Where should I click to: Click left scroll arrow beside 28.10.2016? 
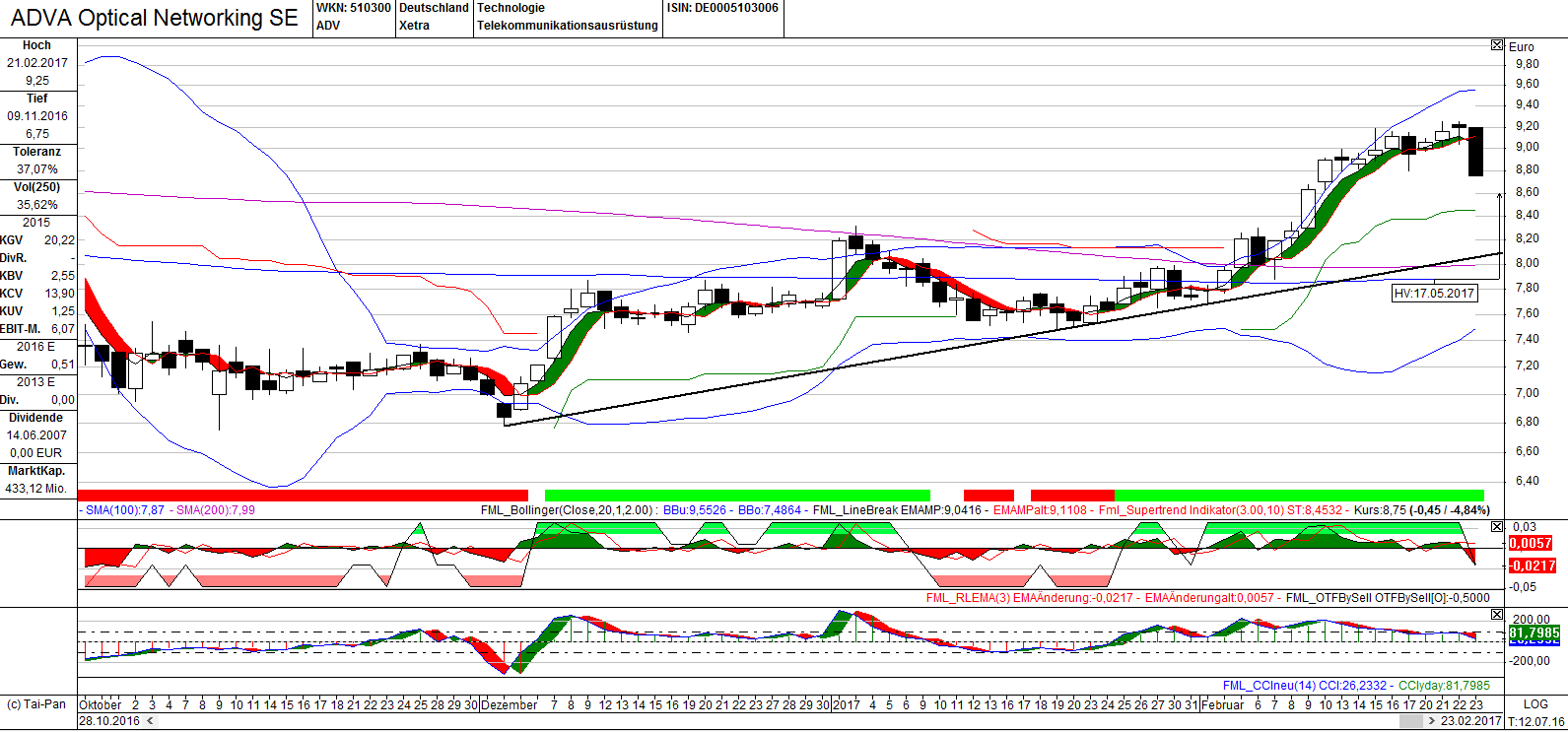150,721
